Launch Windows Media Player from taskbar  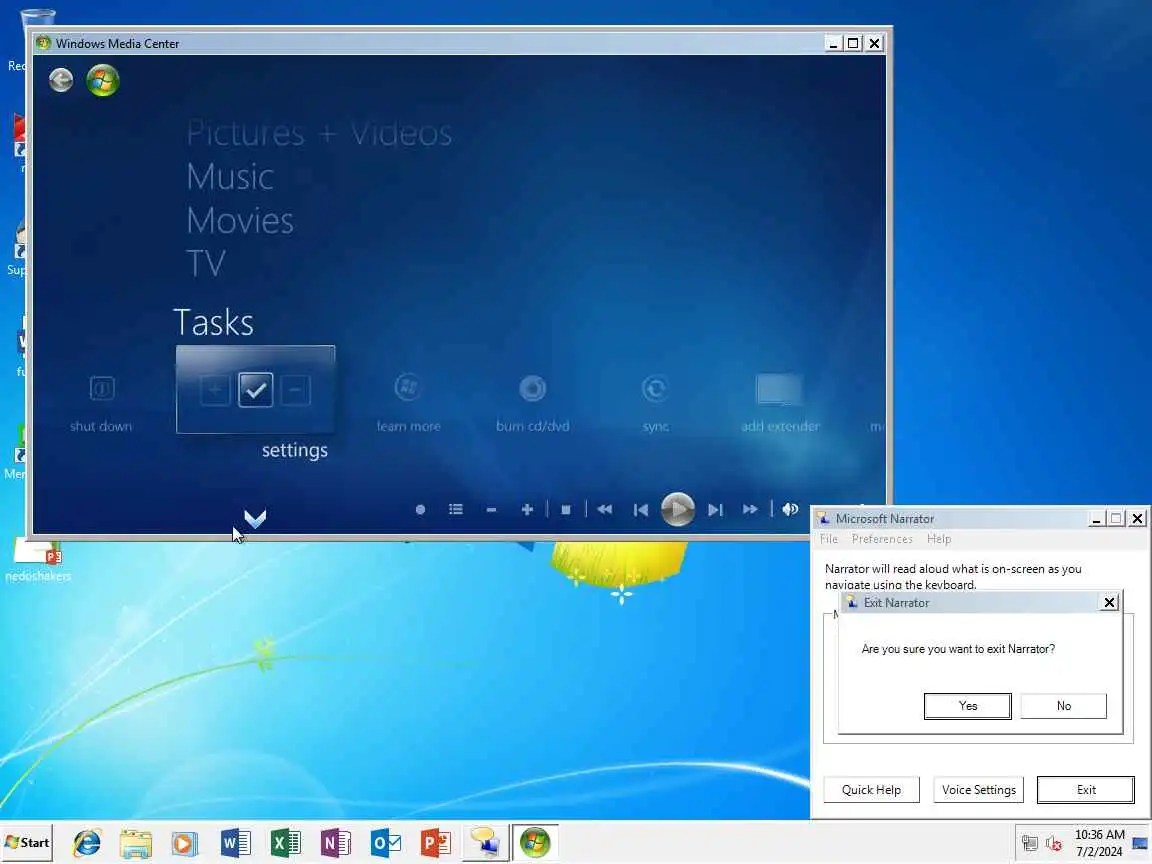pos(185,843)
